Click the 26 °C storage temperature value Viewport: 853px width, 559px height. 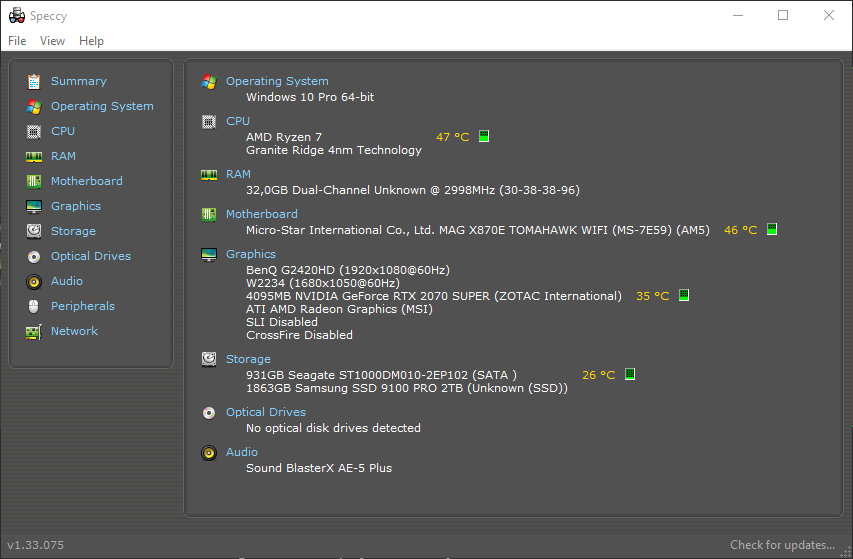(598, 375)
